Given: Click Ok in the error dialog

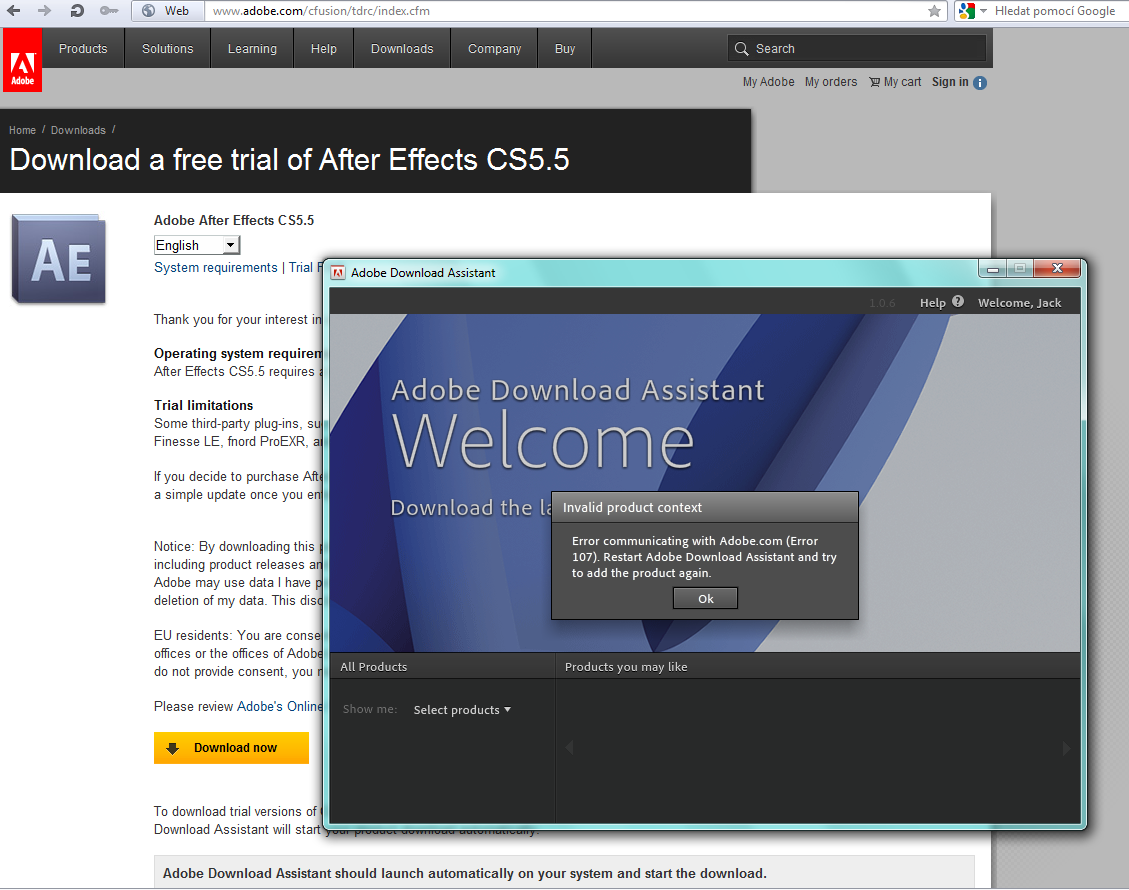Looking at the screenshot, I should coord(706,598).
